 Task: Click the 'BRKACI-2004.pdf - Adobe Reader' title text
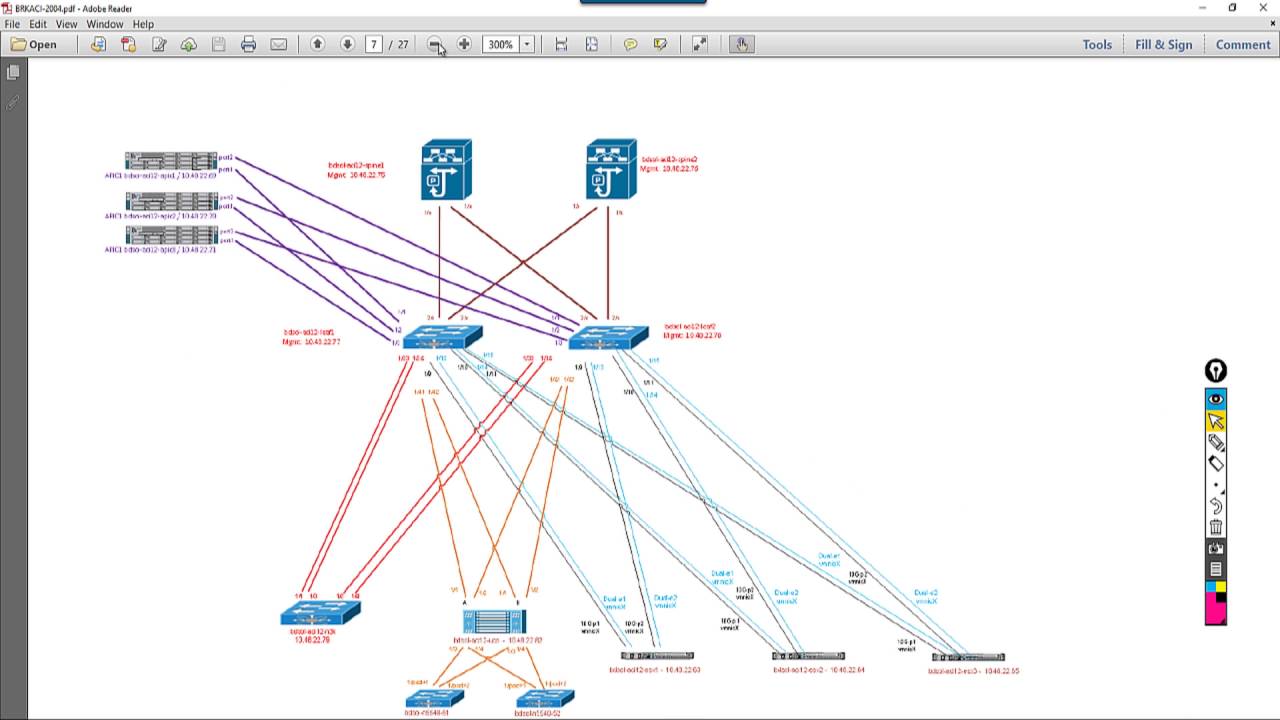point(73,7)
